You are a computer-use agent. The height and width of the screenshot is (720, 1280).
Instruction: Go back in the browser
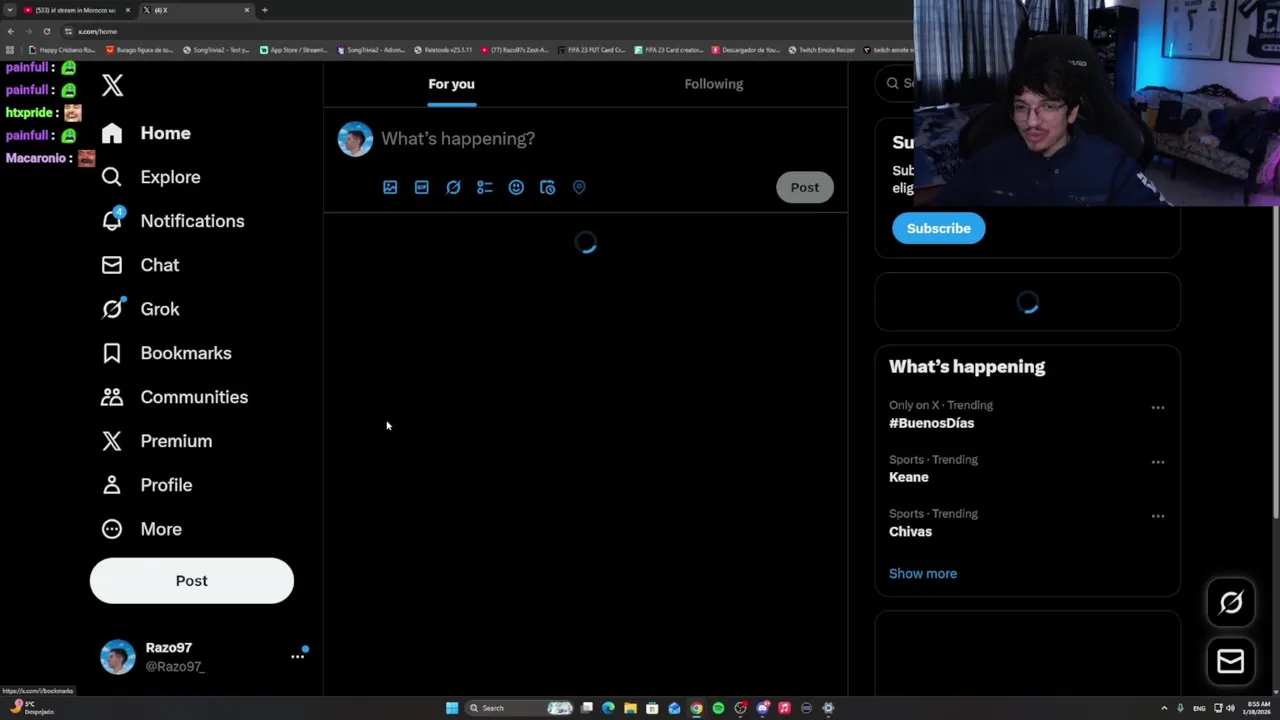[x=11, y=31]
